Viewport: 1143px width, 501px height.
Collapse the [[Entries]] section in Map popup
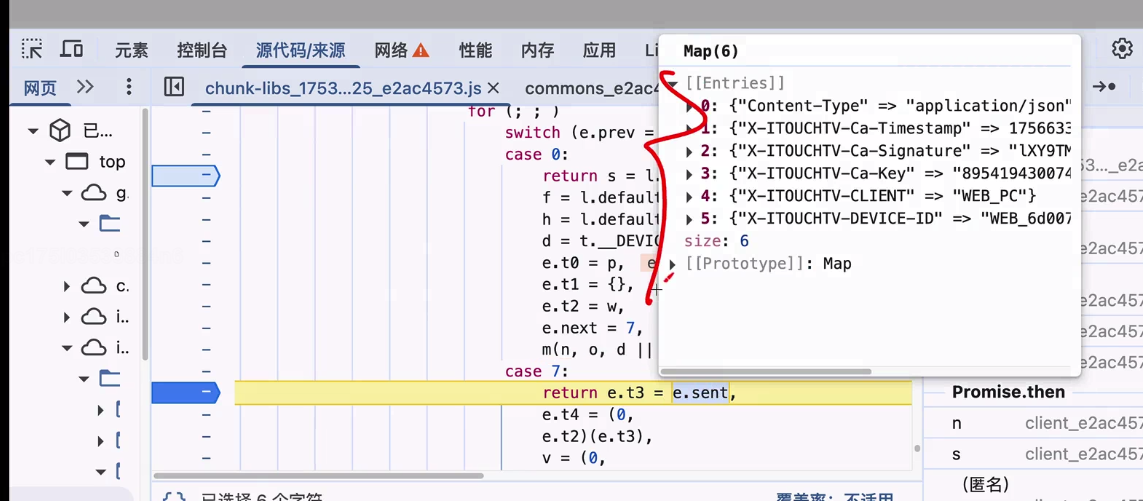(673, 84)
